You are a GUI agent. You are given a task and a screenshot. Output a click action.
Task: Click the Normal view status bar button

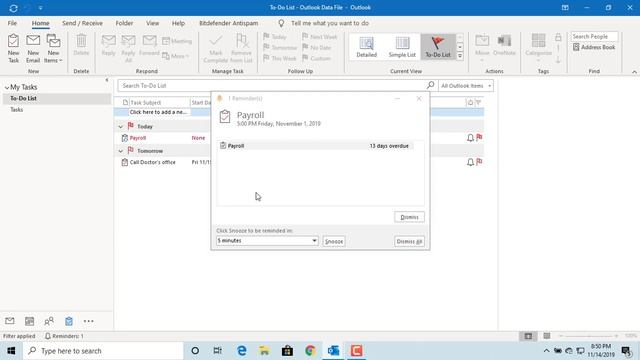528,336
